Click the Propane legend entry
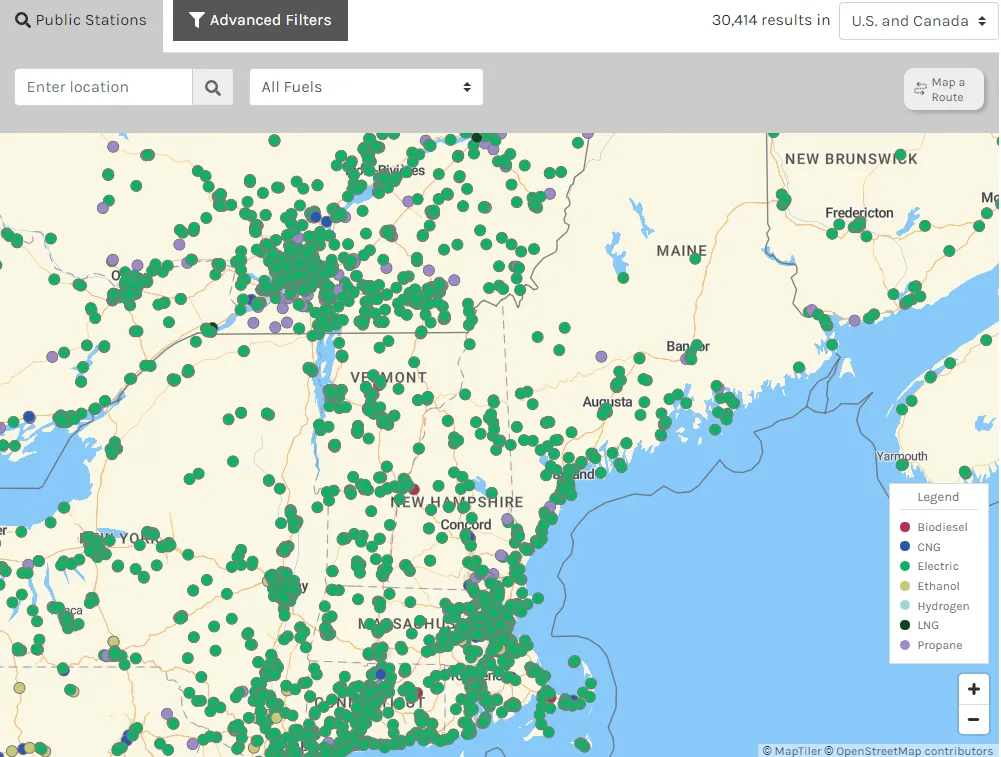 point(931,645)
